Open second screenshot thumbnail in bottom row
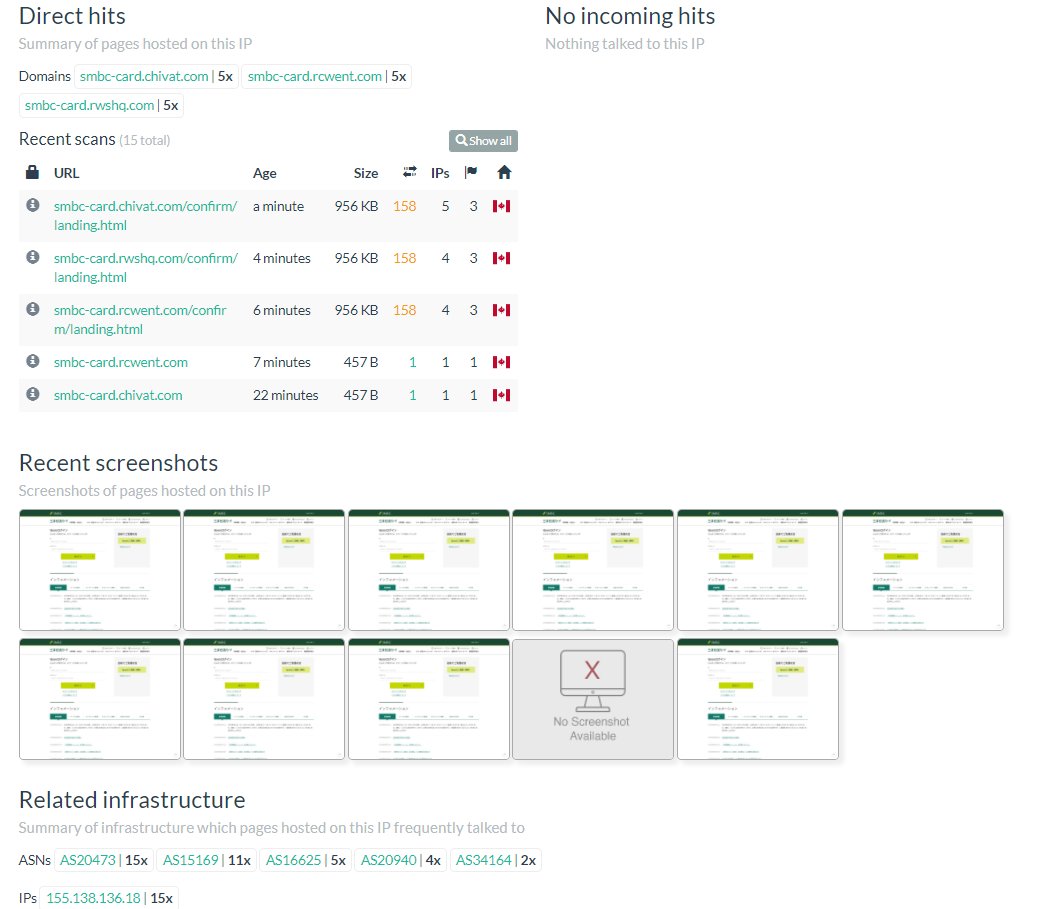The image size is (1064, 909). [x=264, y=699]
